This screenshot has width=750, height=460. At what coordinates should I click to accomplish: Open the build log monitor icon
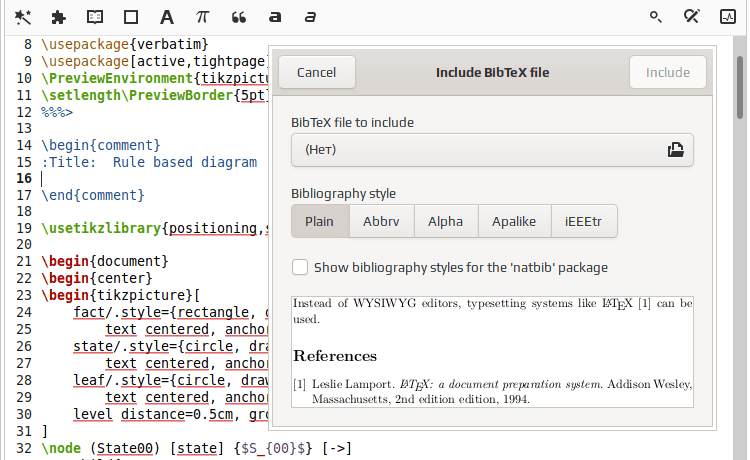point(728,17)
